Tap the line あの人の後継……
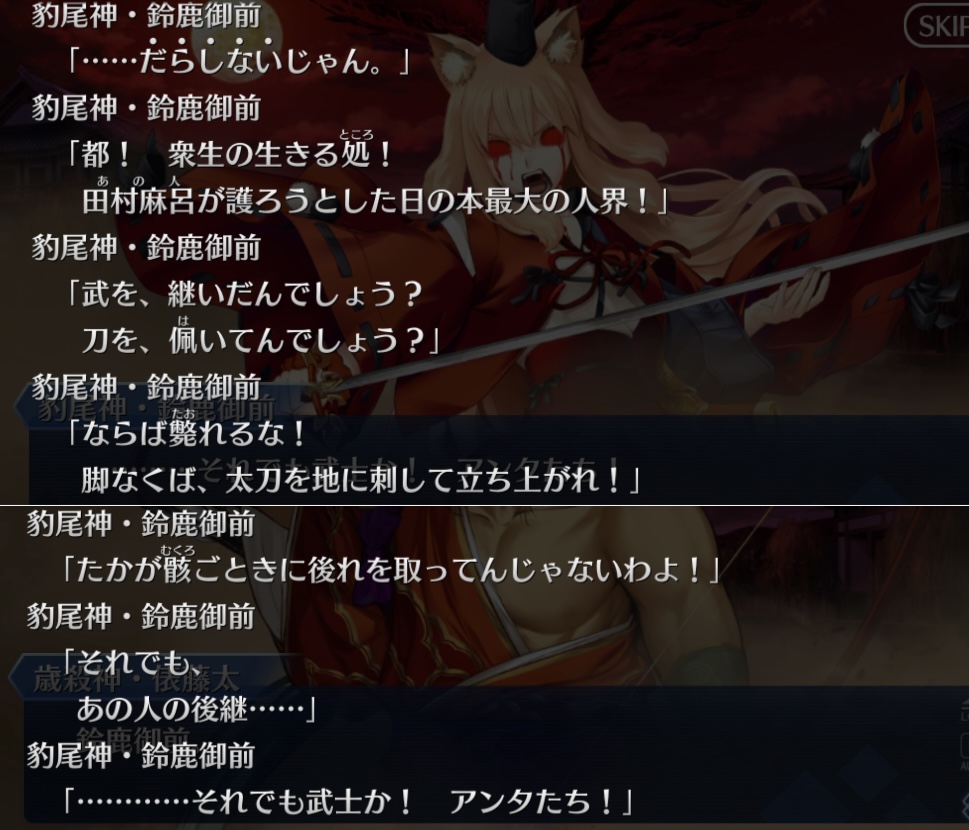The height and width of the screenshot is (830, 969). [x=197, y=709]
